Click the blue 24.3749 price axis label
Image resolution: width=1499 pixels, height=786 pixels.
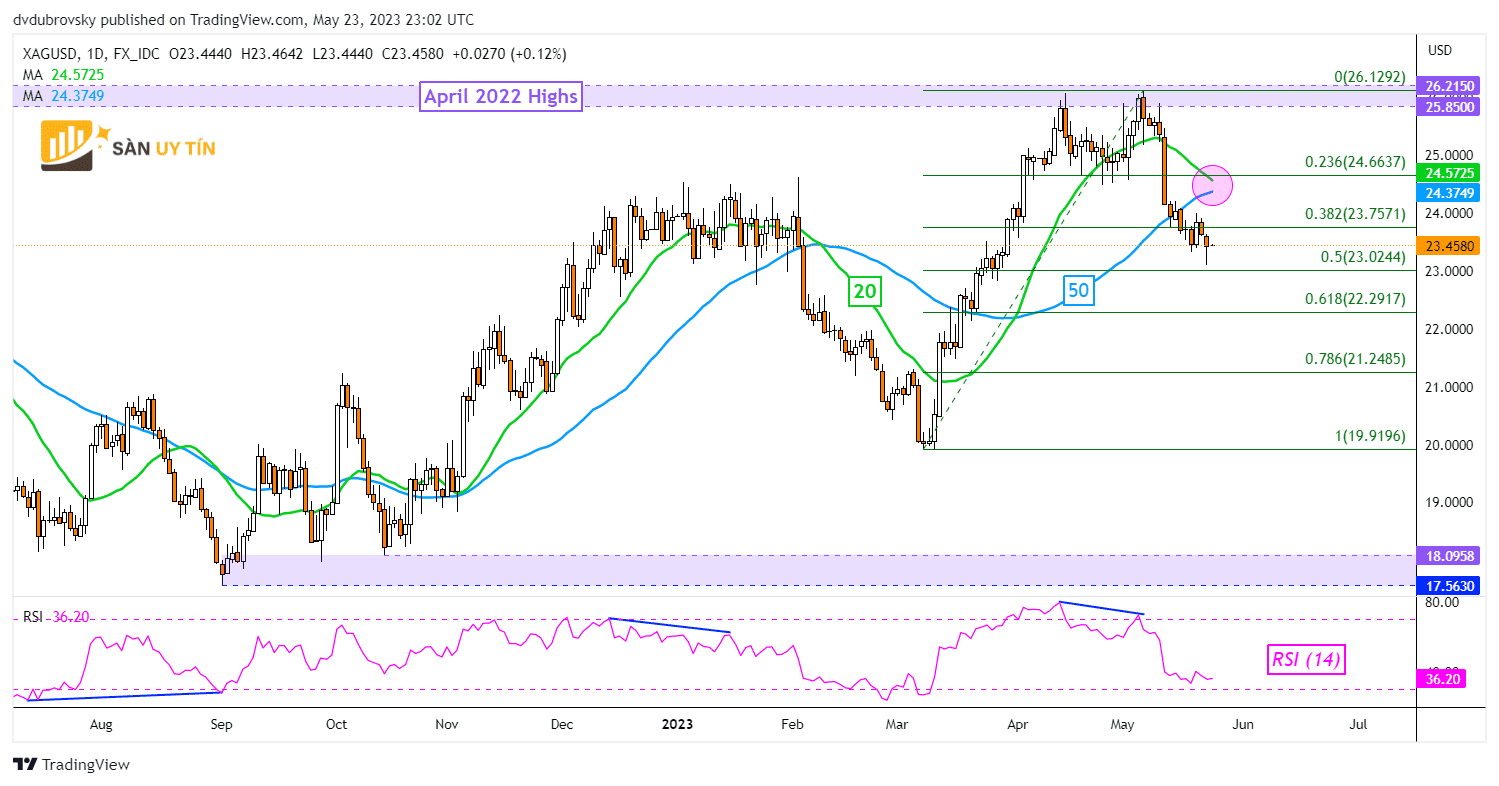point(1449,191)
